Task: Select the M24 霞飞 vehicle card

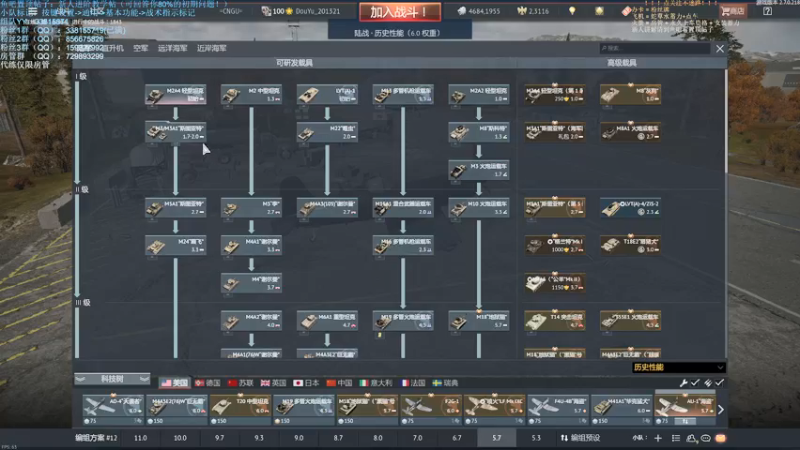Action: (x=176, y=245)
